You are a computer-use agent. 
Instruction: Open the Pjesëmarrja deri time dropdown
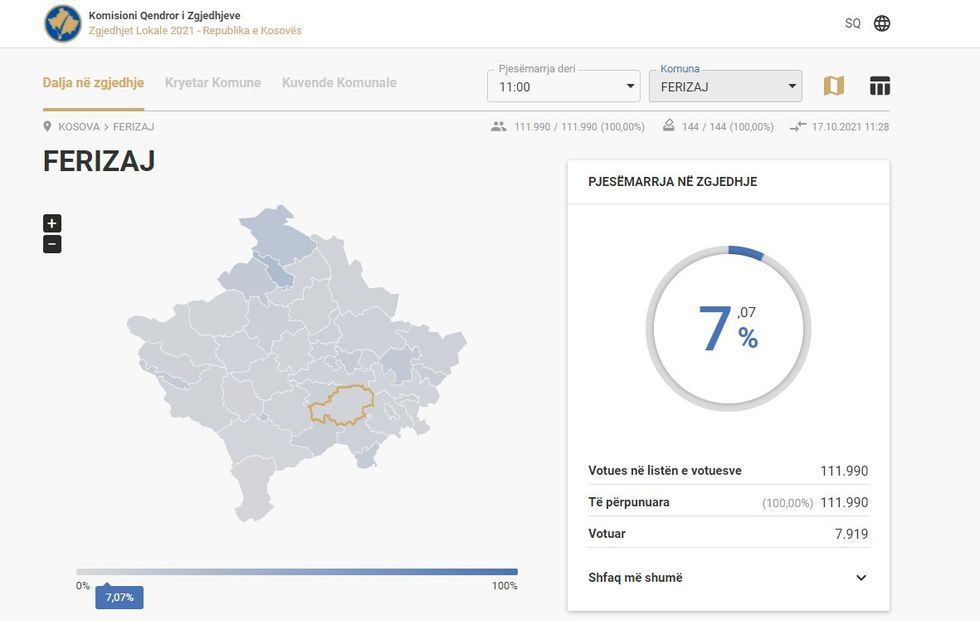(x=563, y=87)
